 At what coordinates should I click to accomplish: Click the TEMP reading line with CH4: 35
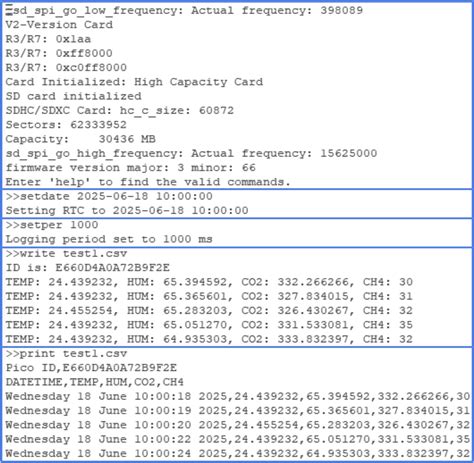coord(209,325)
